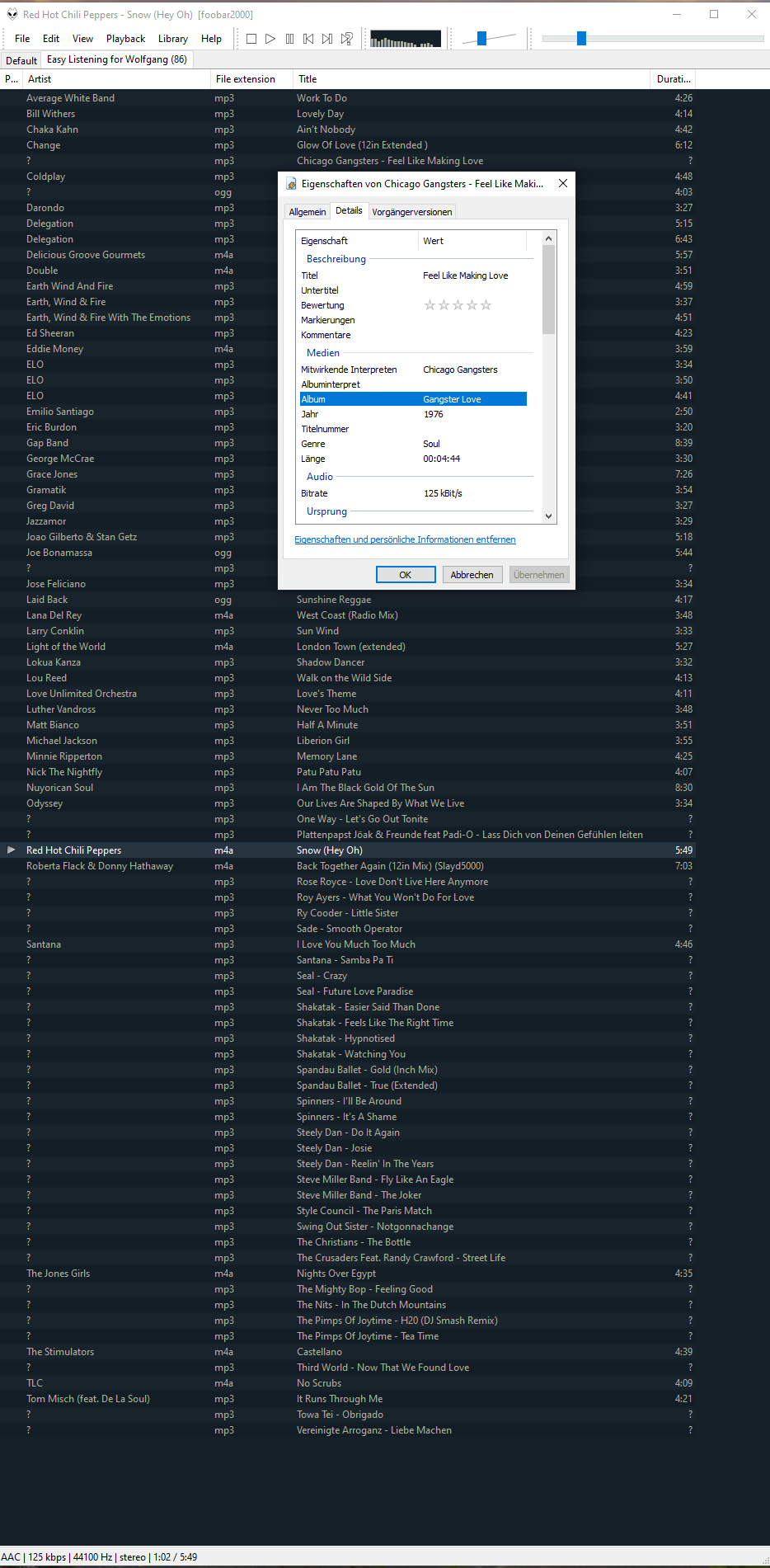The height and width of the screenshot is (1568, 770).
Task: Click the Mitwirkende Interpreten value Chicago Gangsters
Action: pyautogui.click(x=460, y=370)
